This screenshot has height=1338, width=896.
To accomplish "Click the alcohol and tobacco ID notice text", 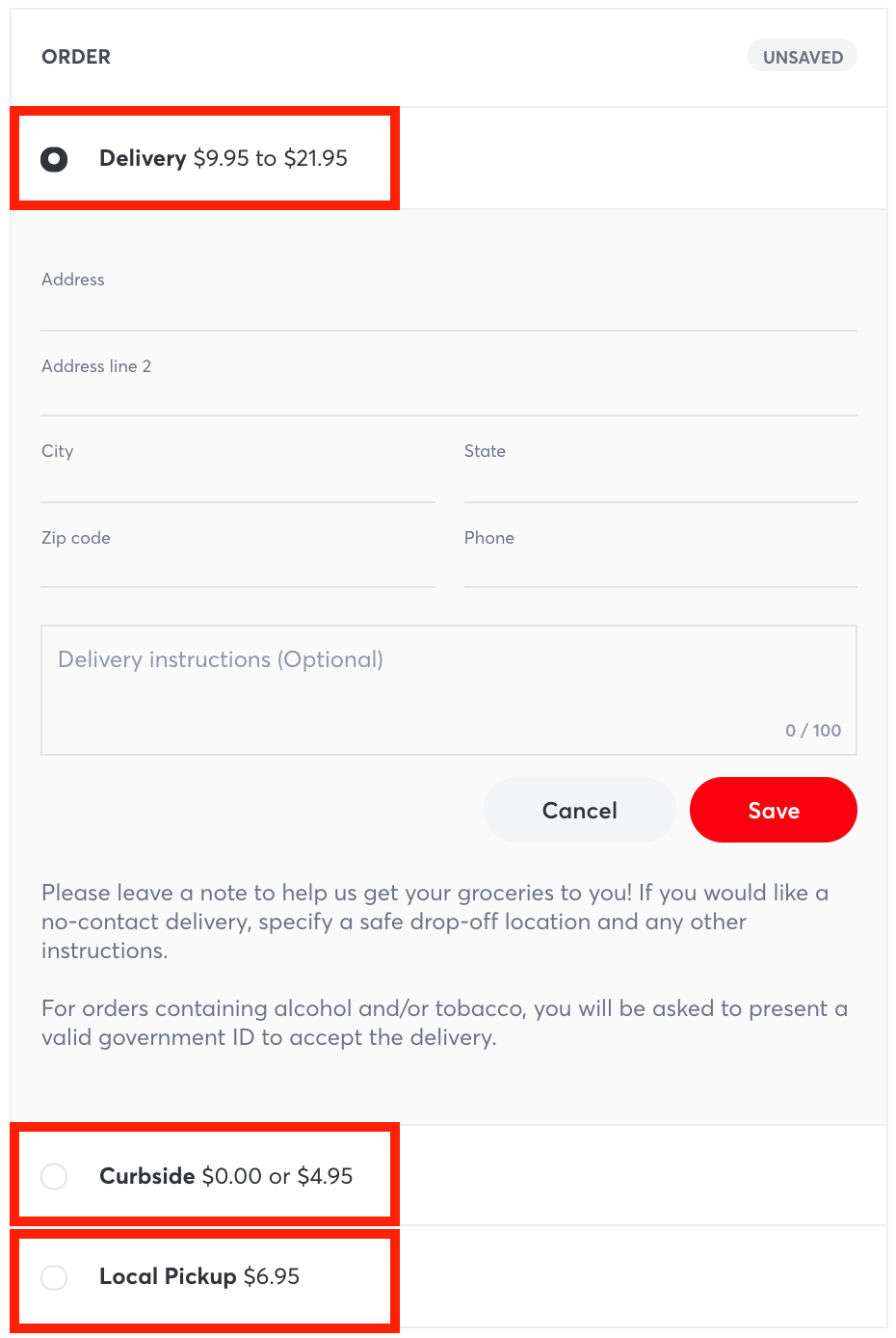I will (443, 1023).
